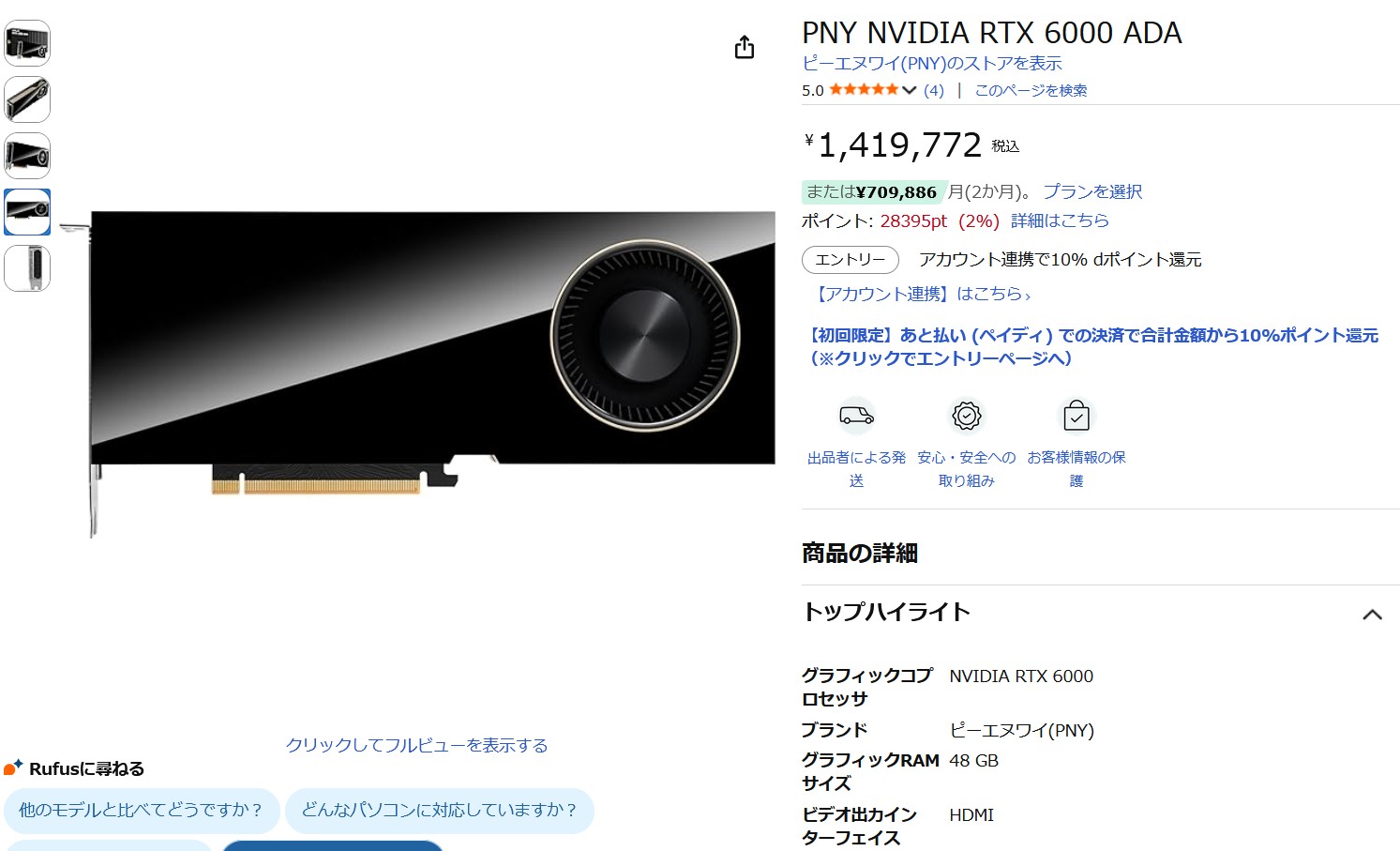The image size is (1400, 851).
Task: Click the shopping bag privacy icon
Action: pyautogui.click(x=1076, y=415)
